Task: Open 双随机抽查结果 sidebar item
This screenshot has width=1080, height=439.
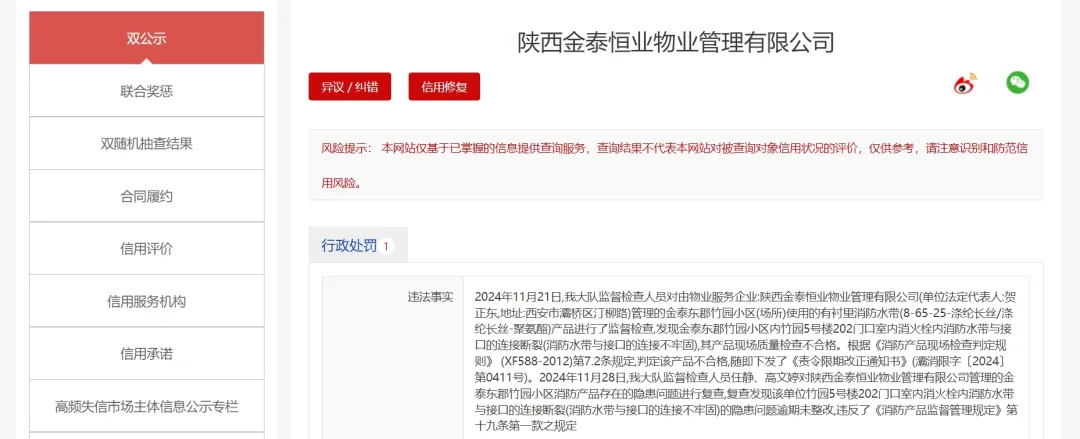Action: (x=147, y=143)
